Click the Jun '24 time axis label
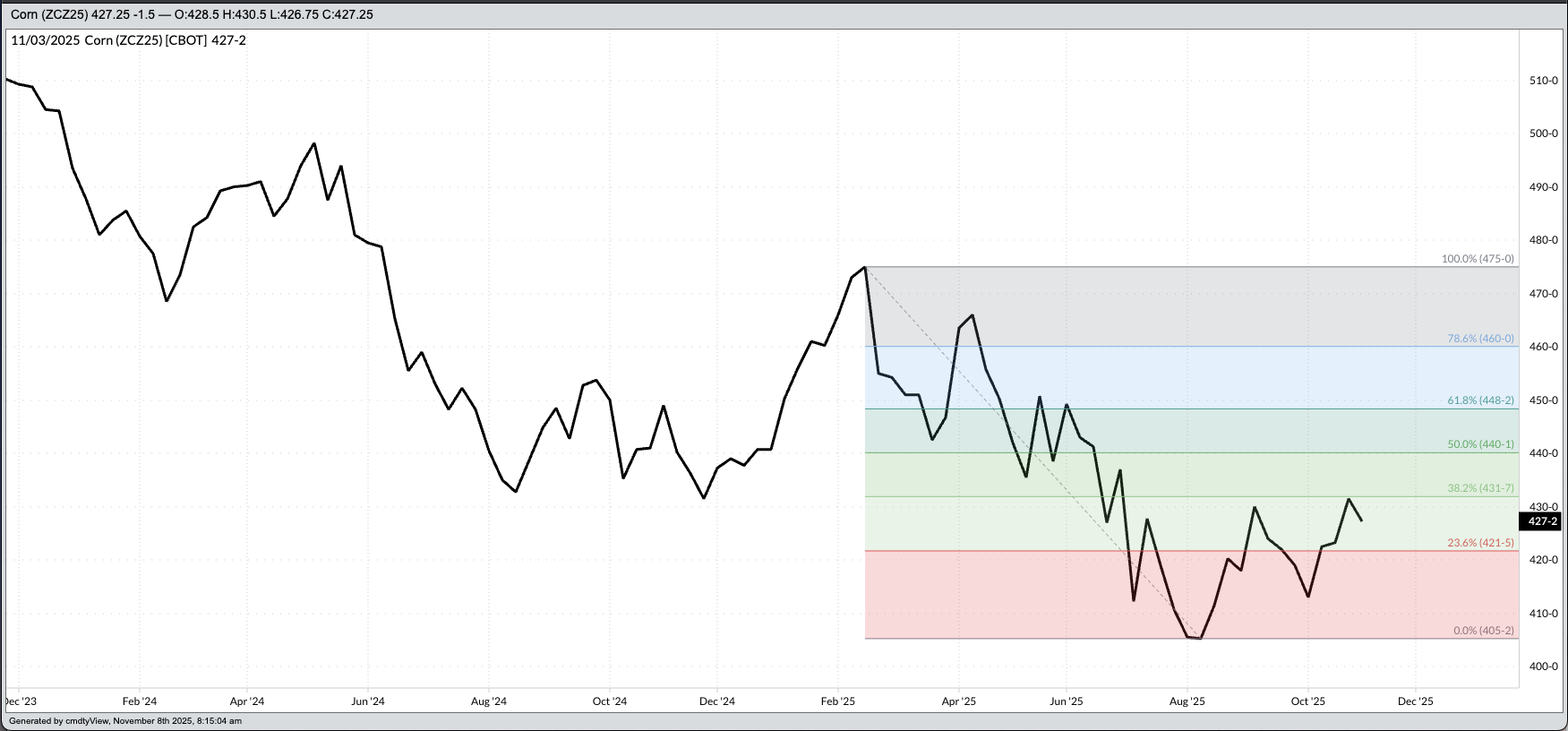Image resolution: width=1568 pixels, height=731 pixels. tap(367, 701)
